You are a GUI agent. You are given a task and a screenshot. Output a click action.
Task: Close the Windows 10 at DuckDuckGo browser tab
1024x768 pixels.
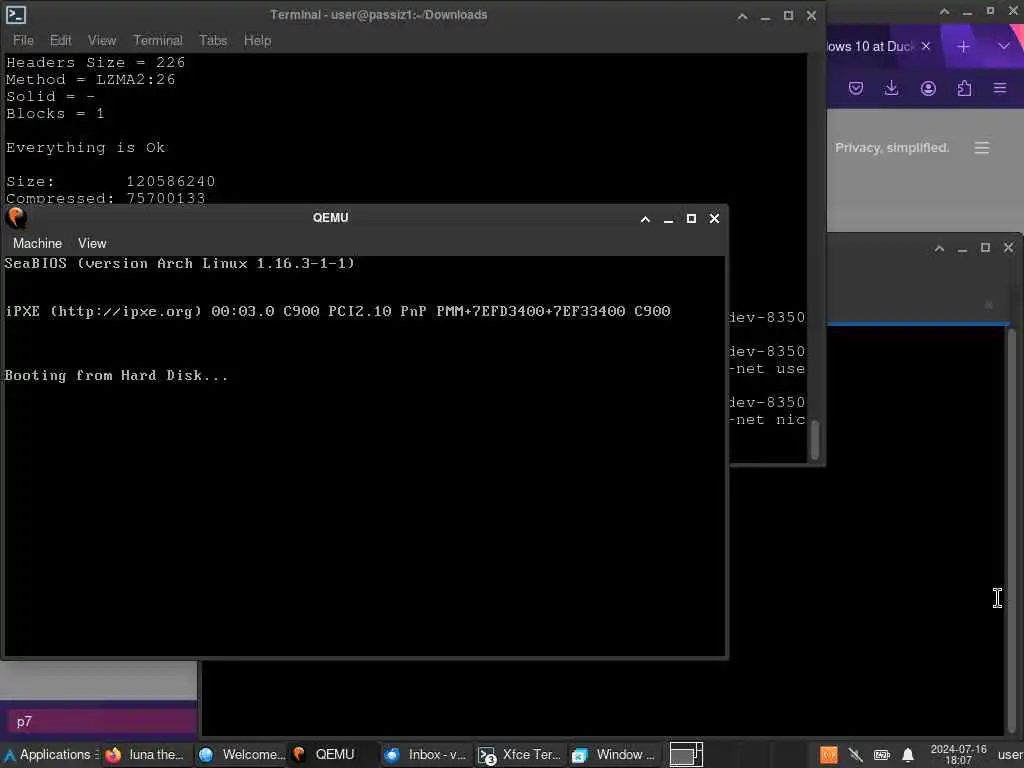pyautogui.click(x=925, y=46)
